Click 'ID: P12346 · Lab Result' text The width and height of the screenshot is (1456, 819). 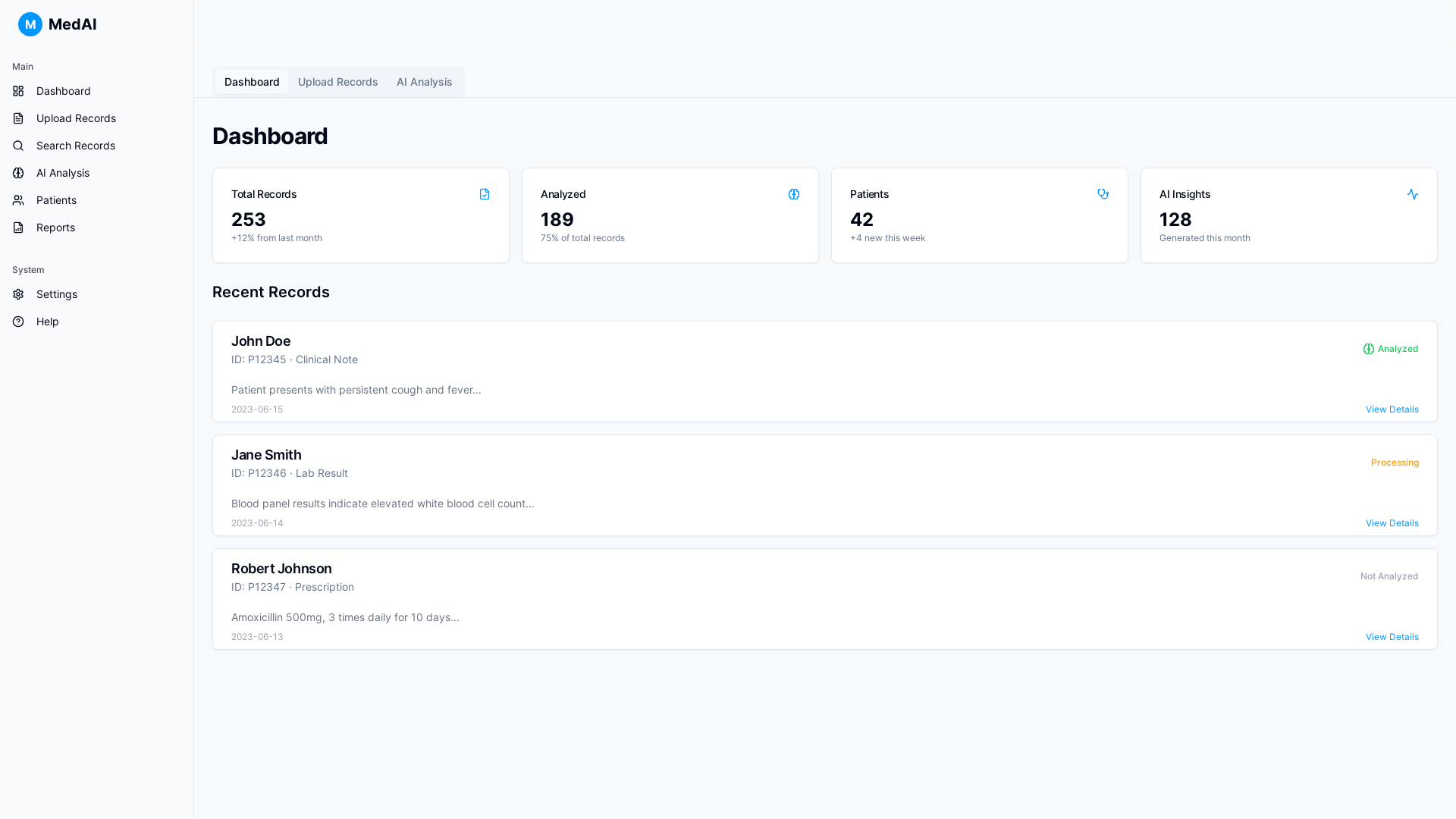[290, 473]
